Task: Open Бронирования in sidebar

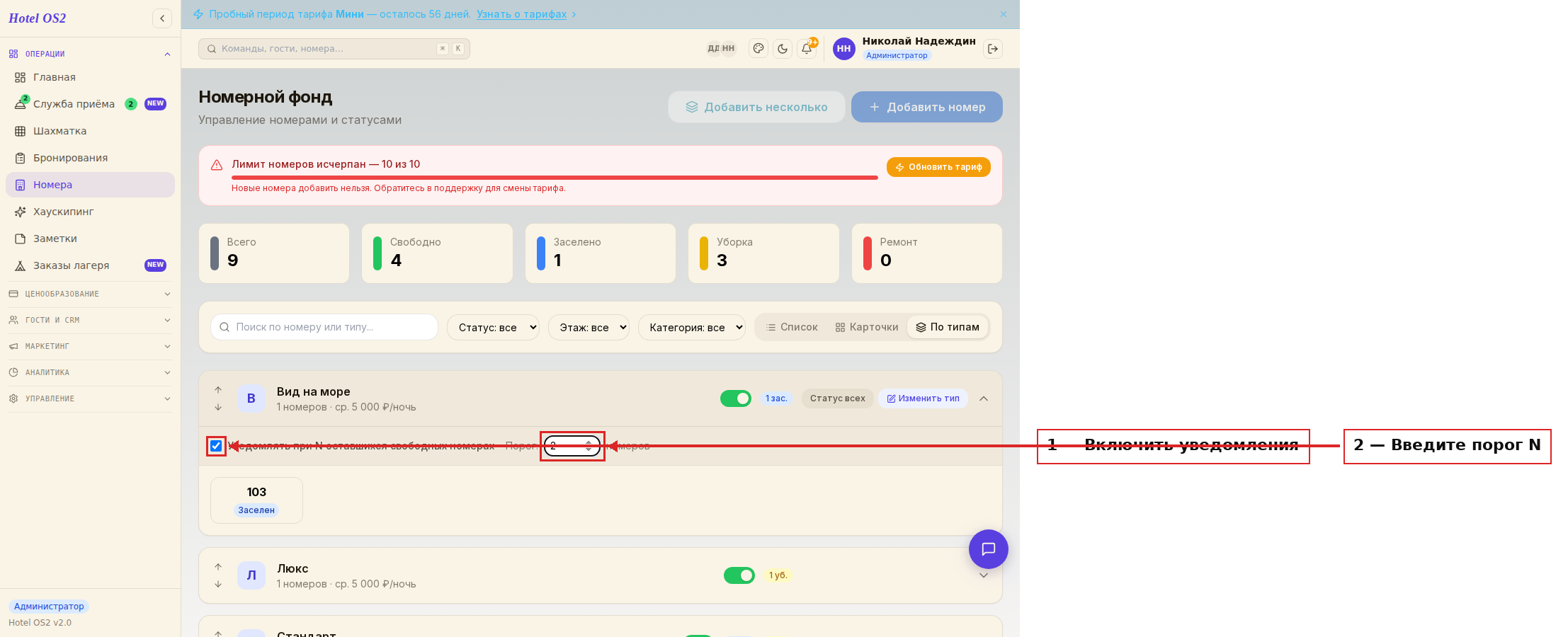Action: [x=90, y=158]
